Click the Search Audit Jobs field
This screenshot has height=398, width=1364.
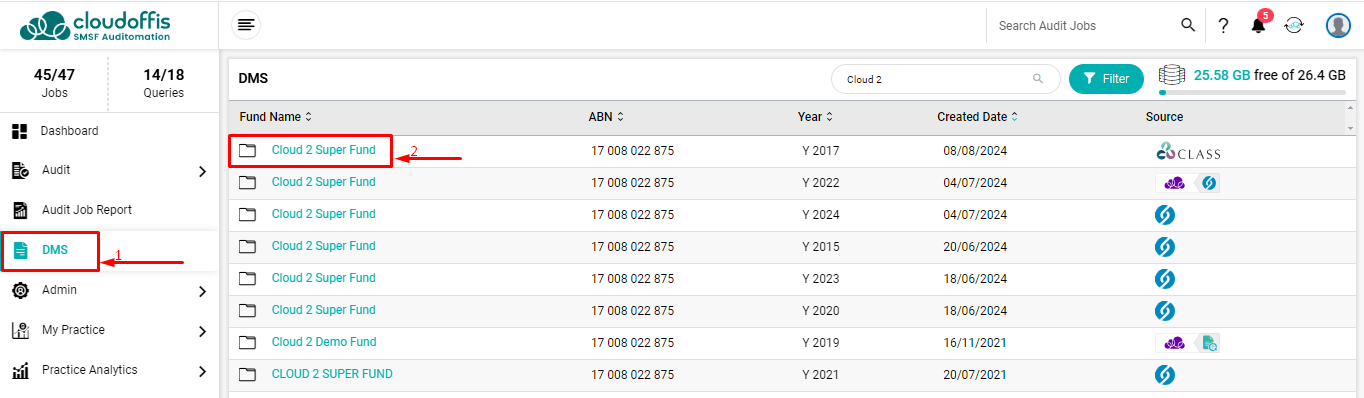pos(1082,26)
